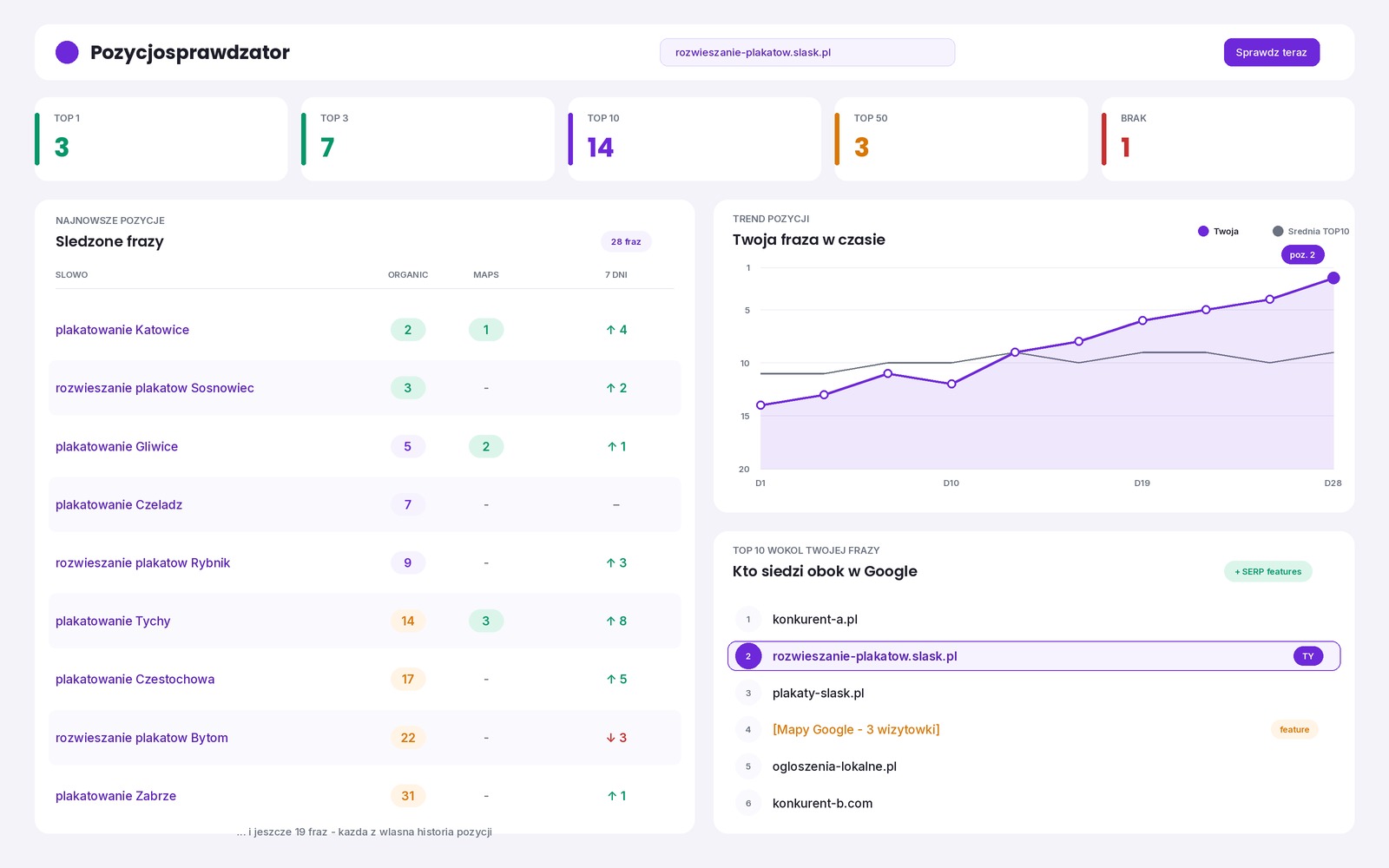Screen dimensions: 1389x868
Task: Click the last chart point labeled poz. 2
Action: (x=1333, y=278)
